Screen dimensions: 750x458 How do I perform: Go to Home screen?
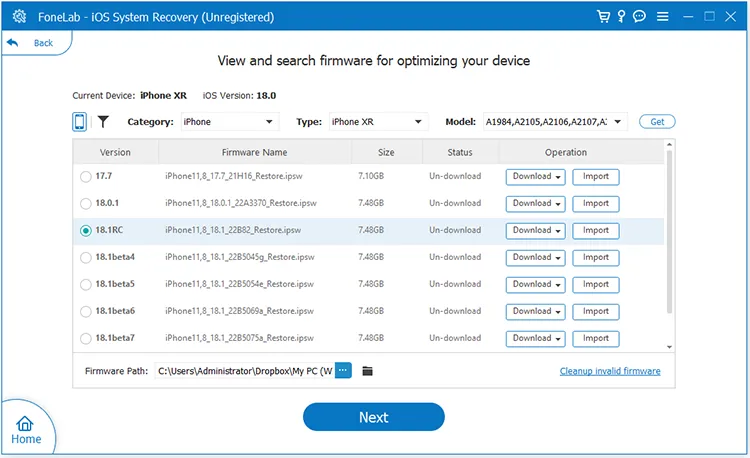pyautogui.click(x=25, y=430)
